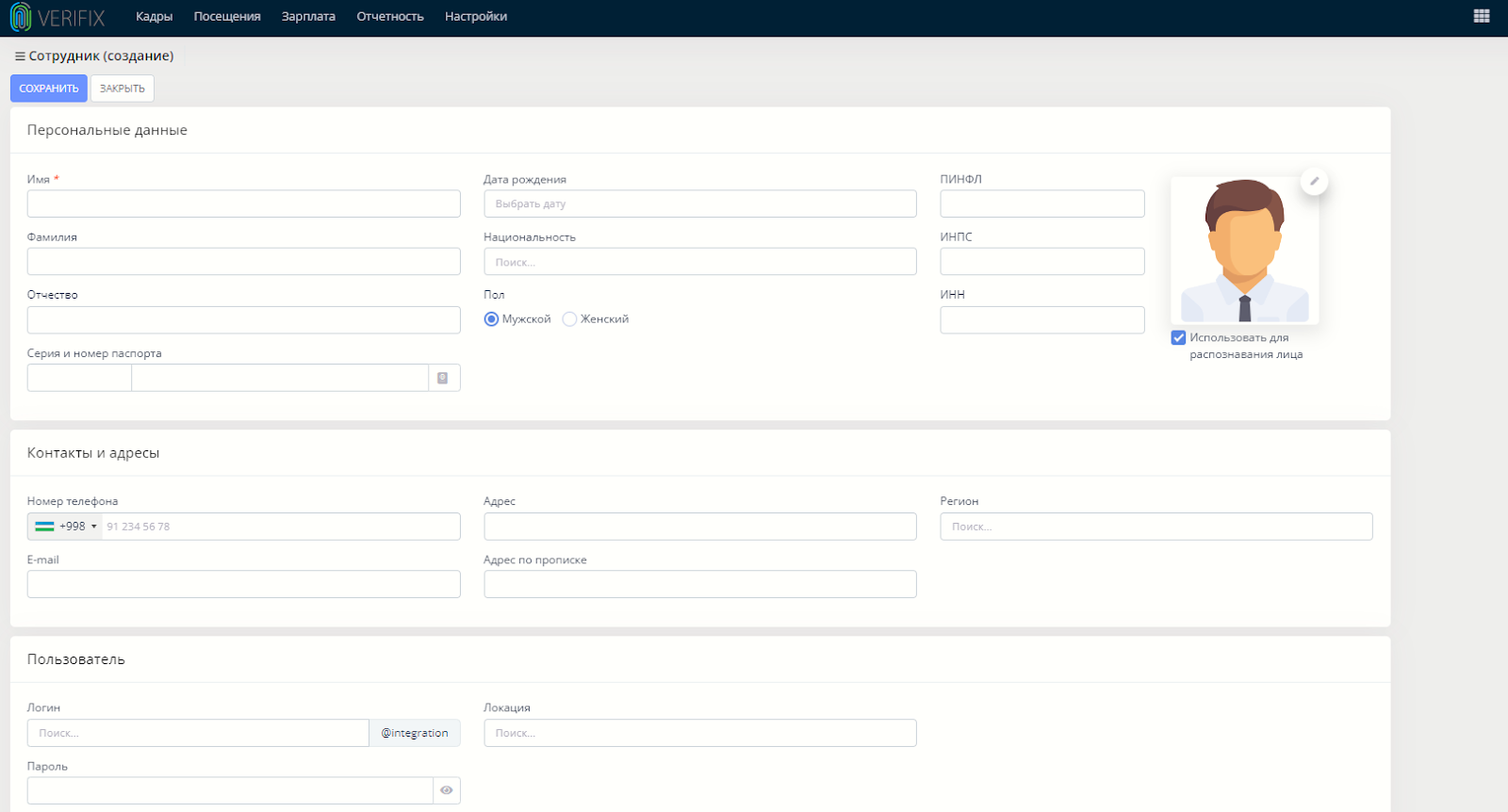Open the Кадры menu
The image size is (1508, 812).
[x=154, y=17]
